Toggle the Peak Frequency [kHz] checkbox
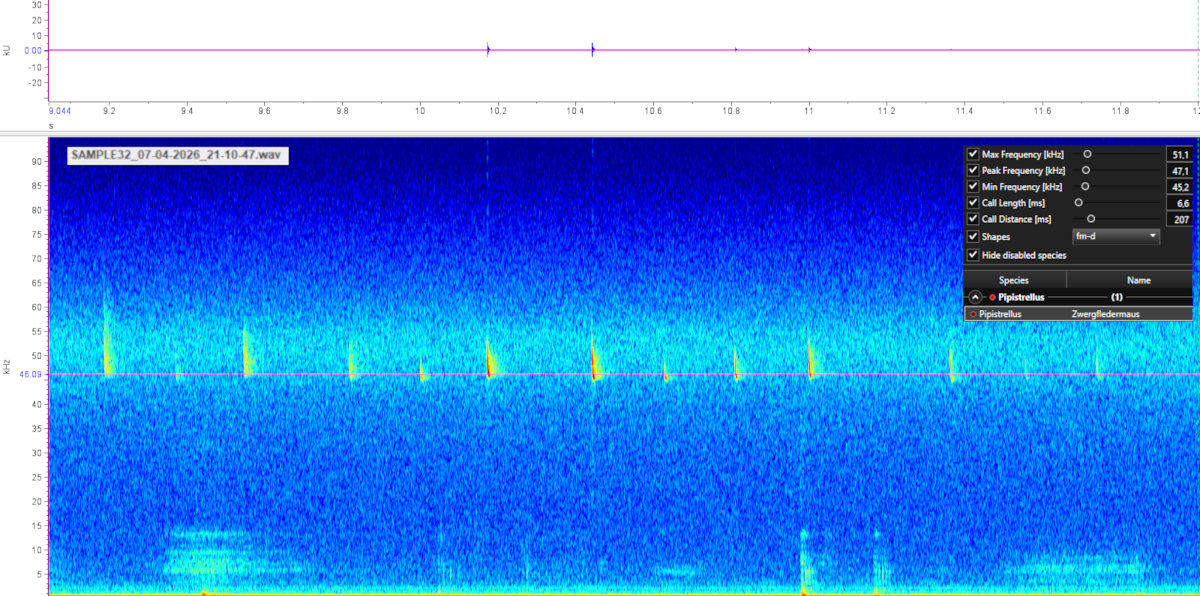 (x=973, y=171)
